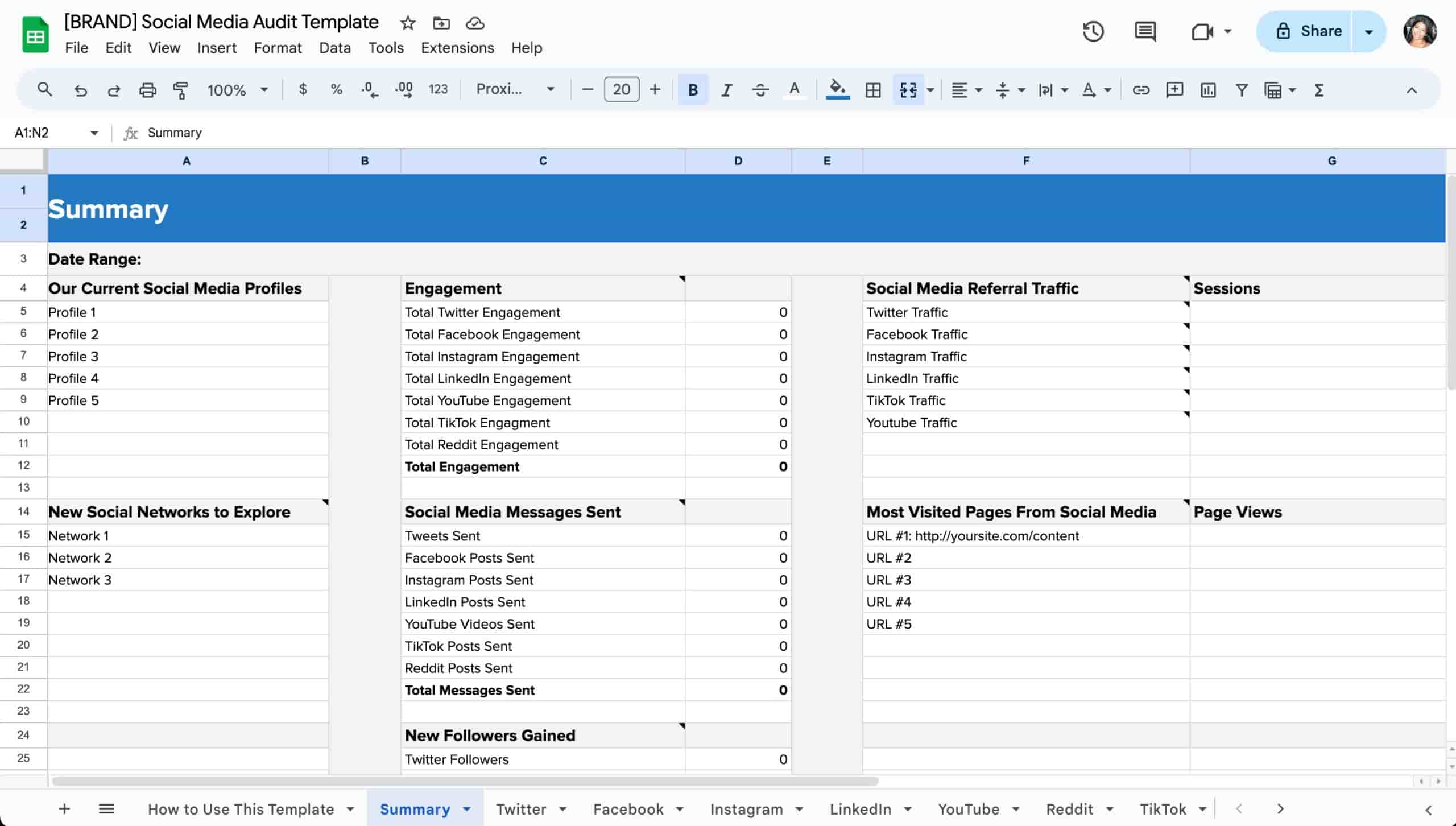Create a filter with the funnel icon
This screenshot has width=1456, height=826.
[x=1241, y=89]
